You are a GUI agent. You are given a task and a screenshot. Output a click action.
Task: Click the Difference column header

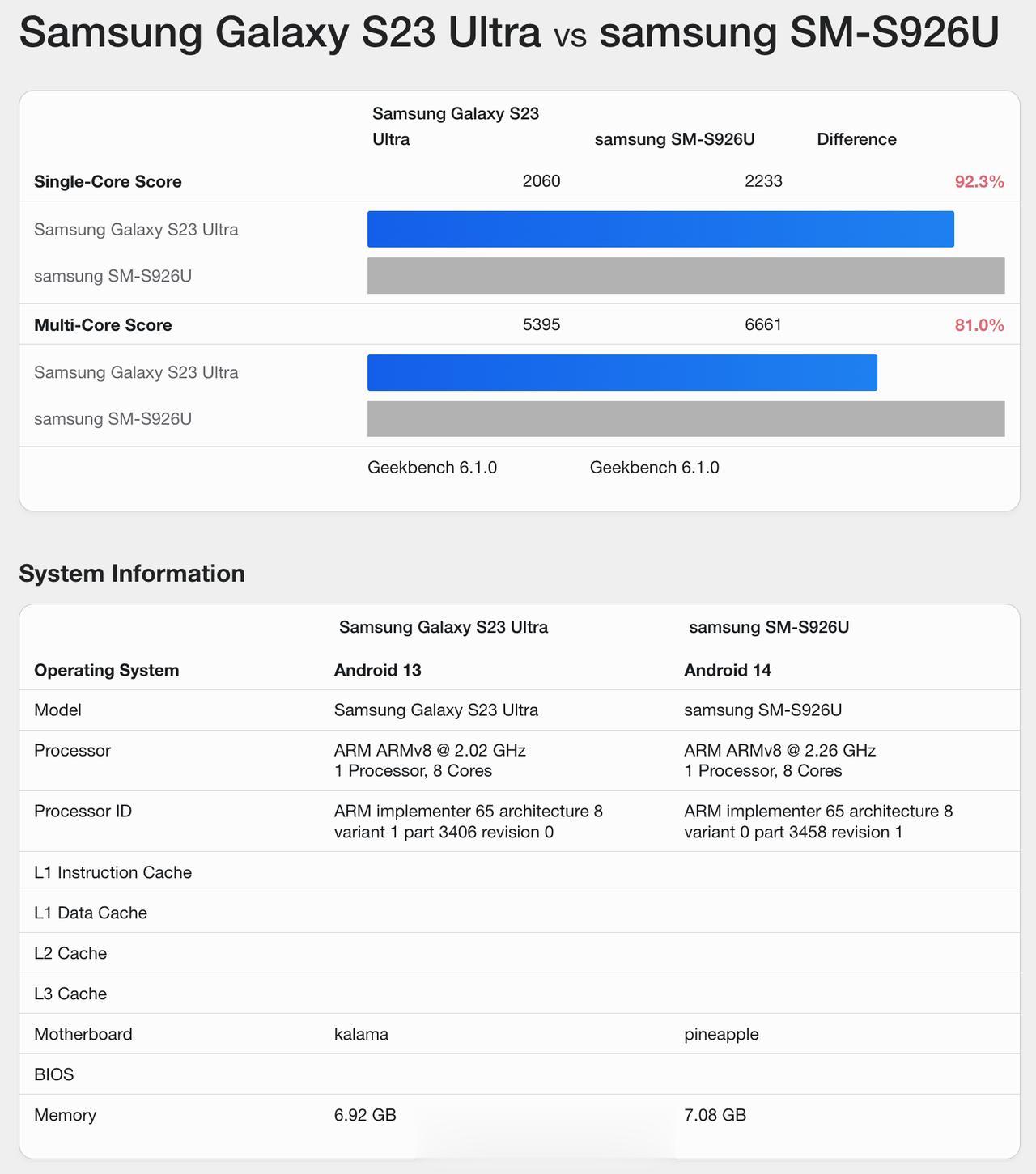856,139
